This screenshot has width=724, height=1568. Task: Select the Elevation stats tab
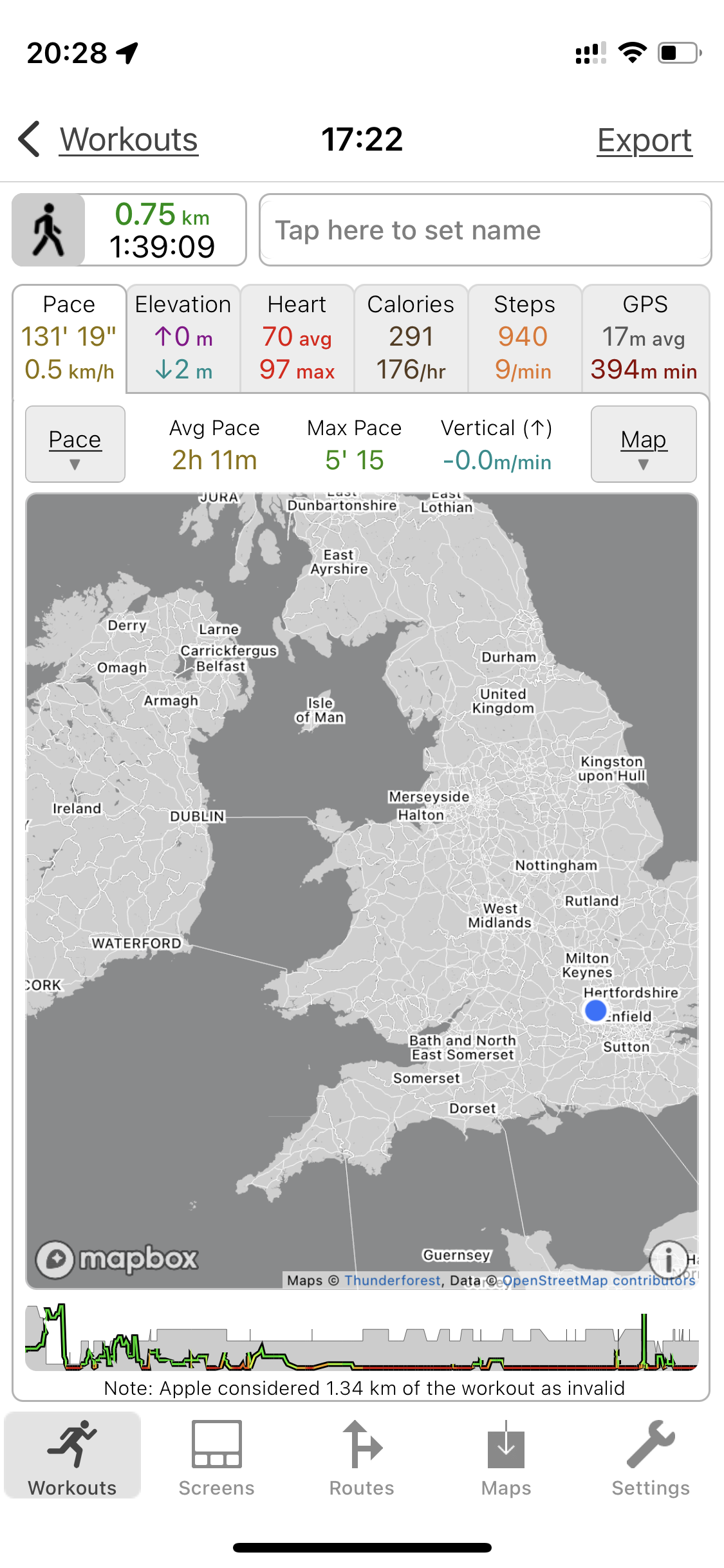(183, 338)
